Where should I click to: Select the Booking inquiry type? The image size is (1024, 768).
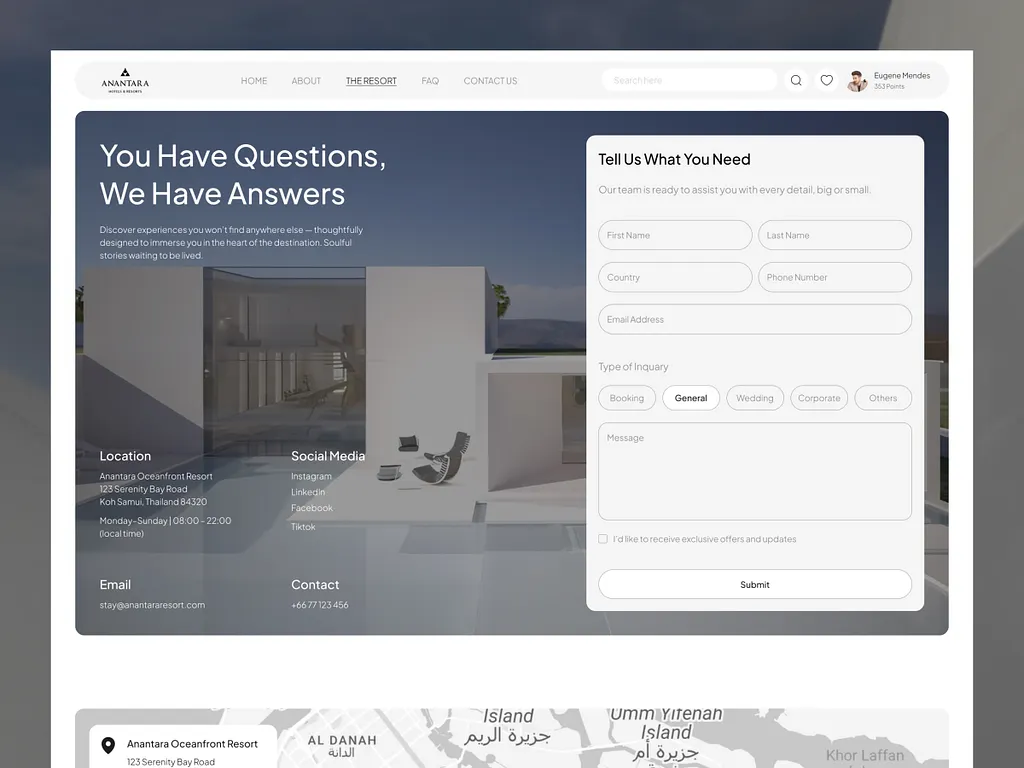627,398
